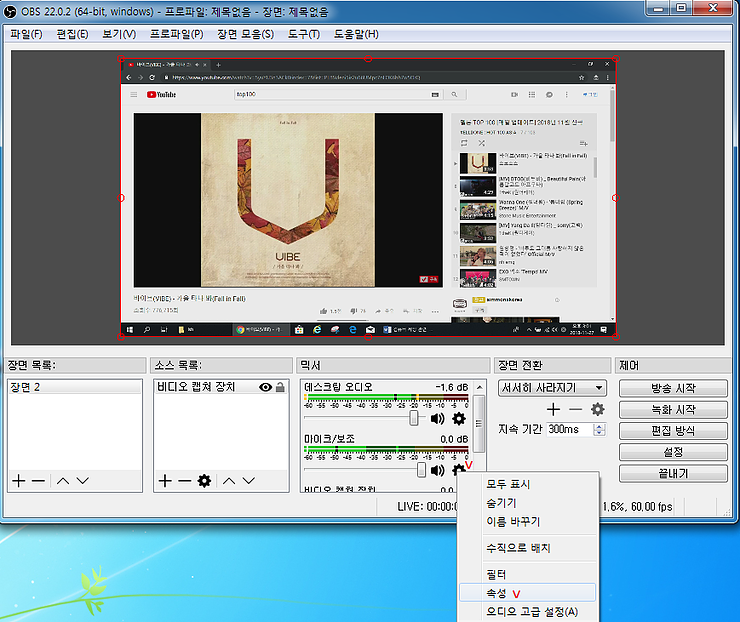
Task: Remove transition with minus icon
Action: (575, 410)
